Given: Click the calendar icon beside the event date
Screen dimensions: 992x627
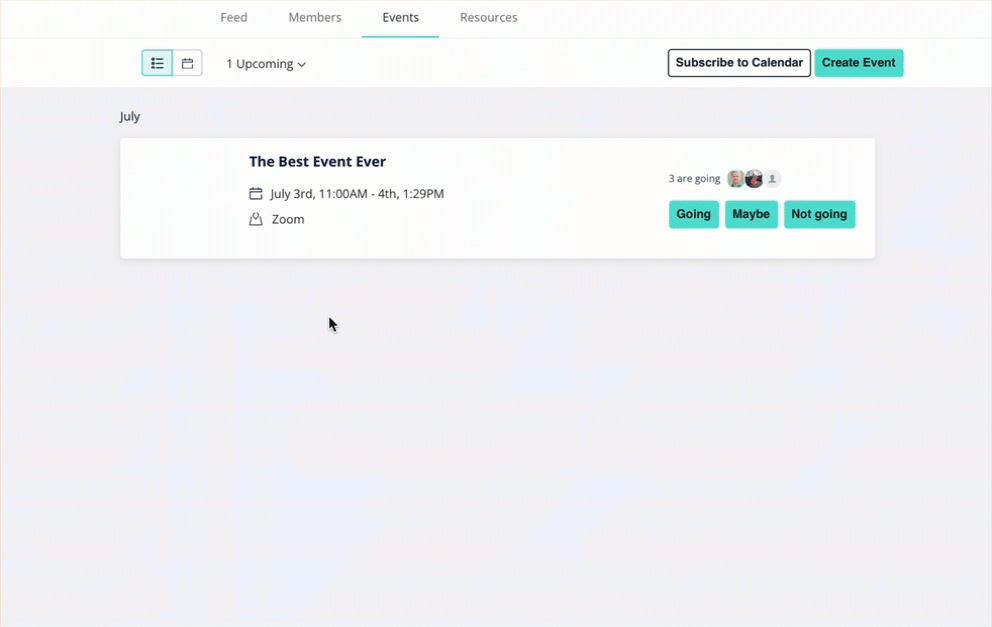Looking at the screenshot, I should pos(256,194).
